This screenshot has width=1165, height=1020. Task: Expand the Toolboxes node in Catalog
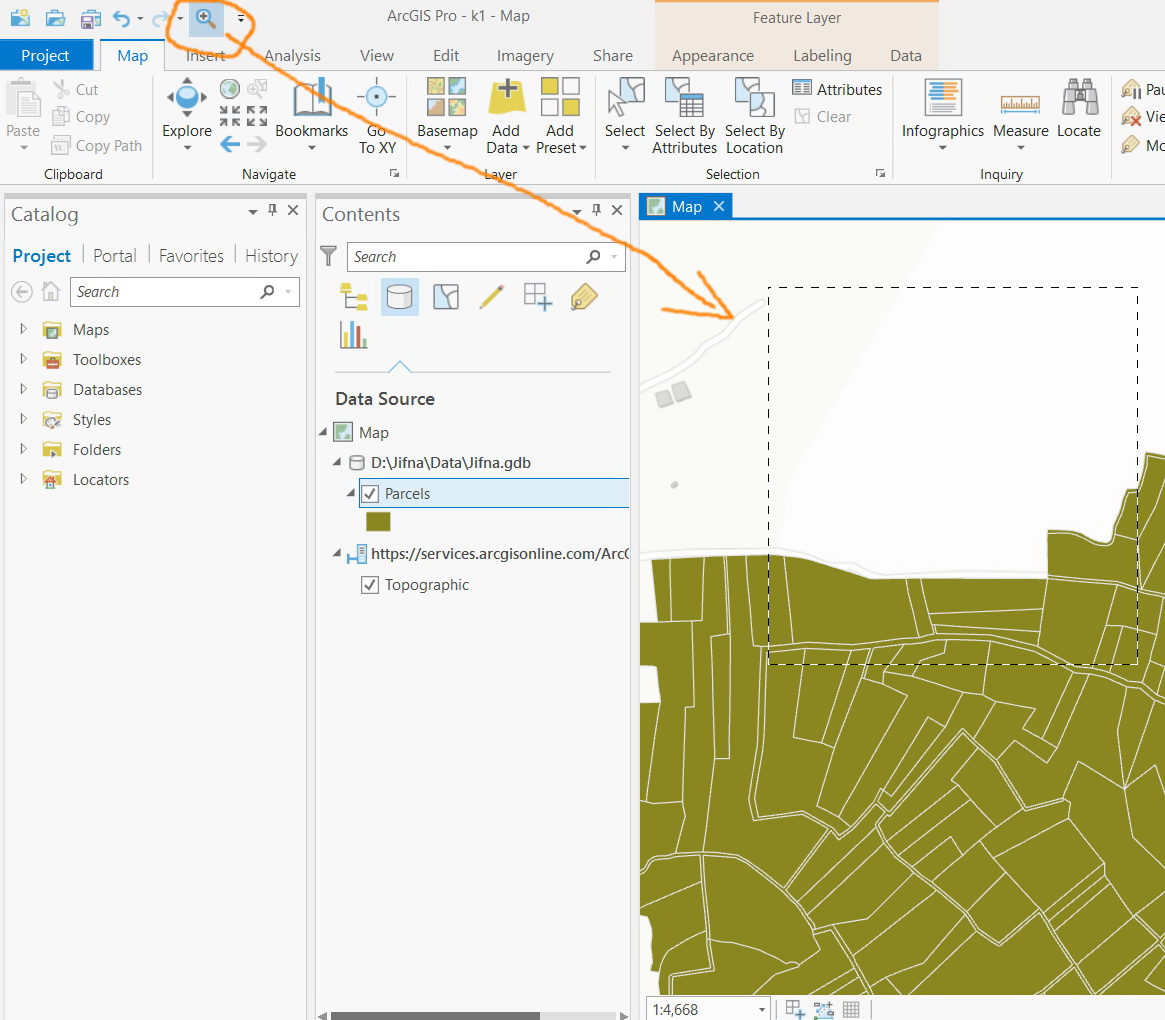23,359
